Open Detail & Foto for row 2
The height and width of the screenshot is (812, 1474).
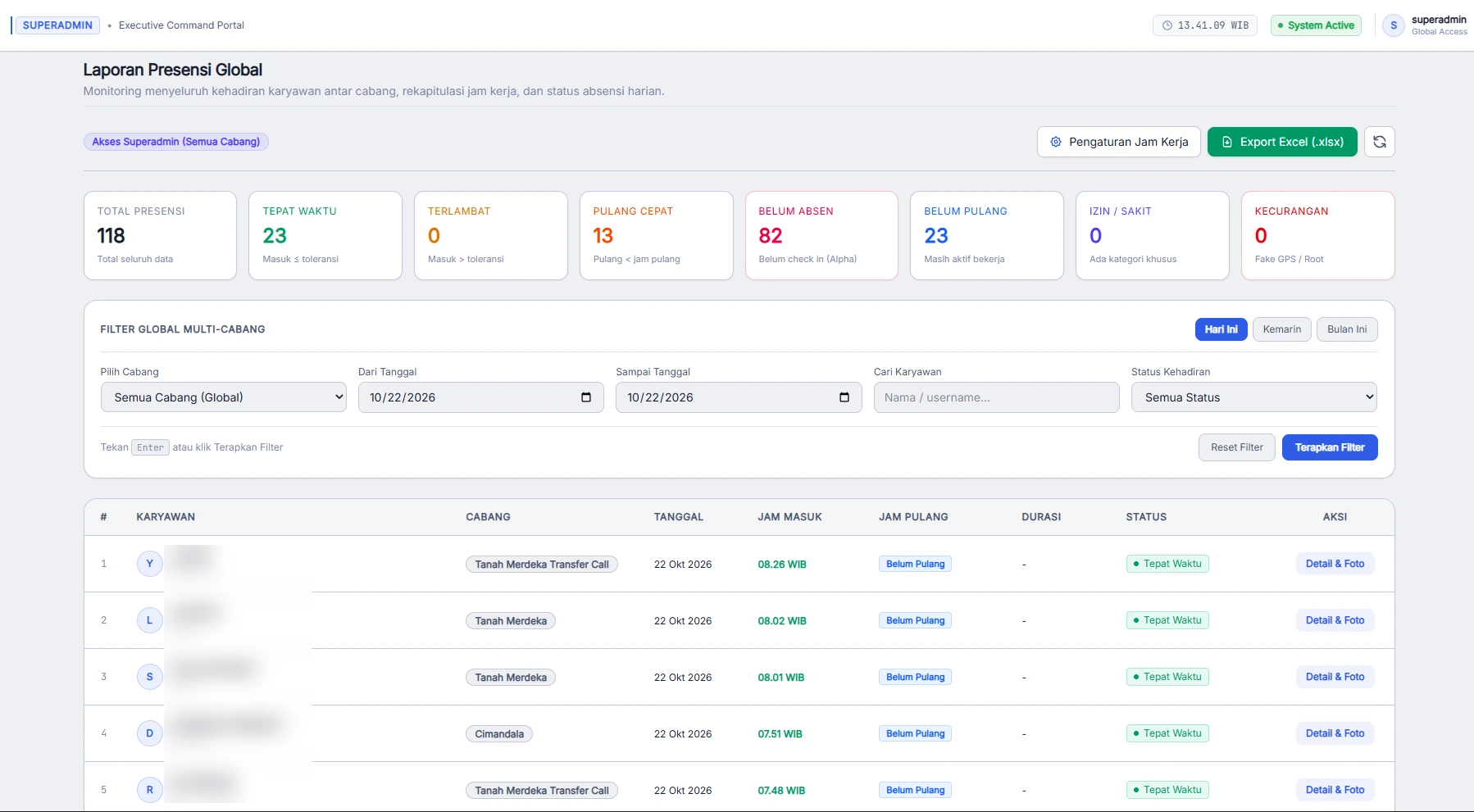pos(1335,620)
